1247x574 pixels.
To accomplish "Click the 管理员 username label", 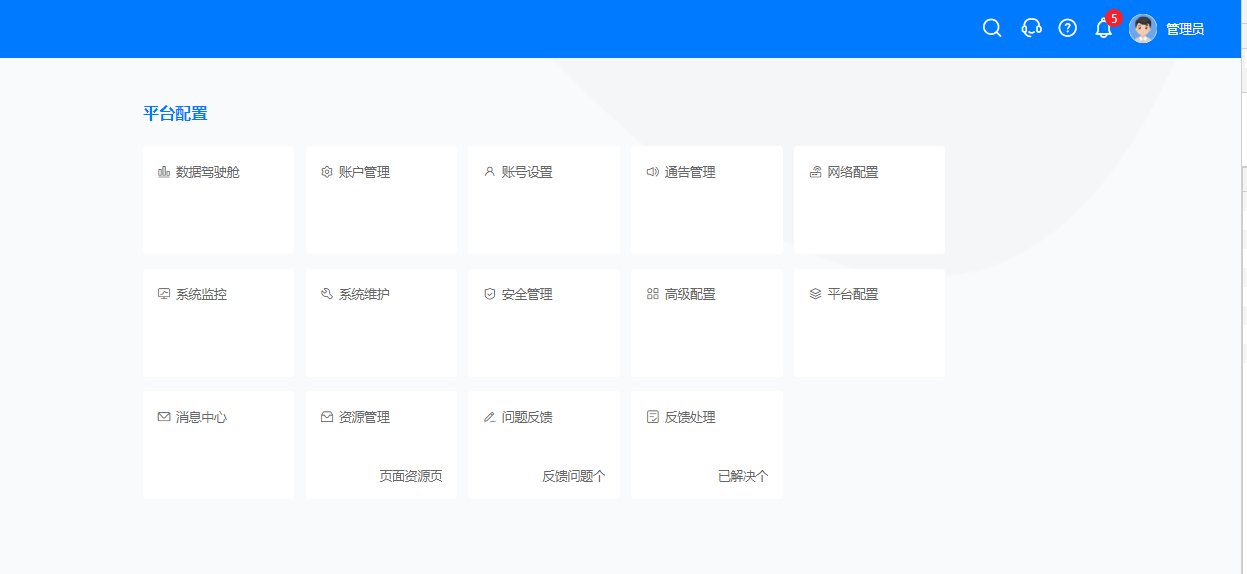I will coord(1185,29).
